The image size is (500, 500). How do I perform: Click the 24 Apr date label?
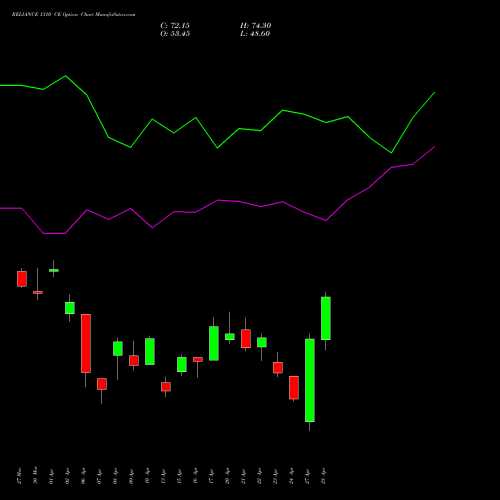click(291, 476)
